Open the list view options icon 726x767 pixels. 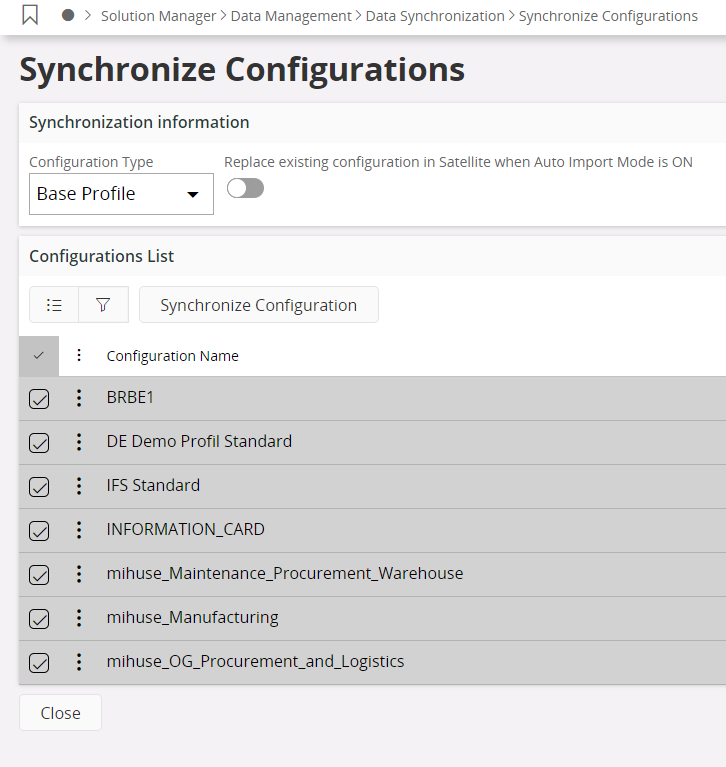coord(54,305)
